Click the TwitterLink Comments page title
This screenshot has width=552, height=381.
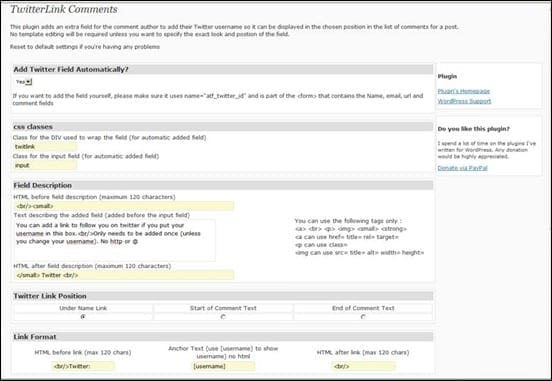click(64, 9)
